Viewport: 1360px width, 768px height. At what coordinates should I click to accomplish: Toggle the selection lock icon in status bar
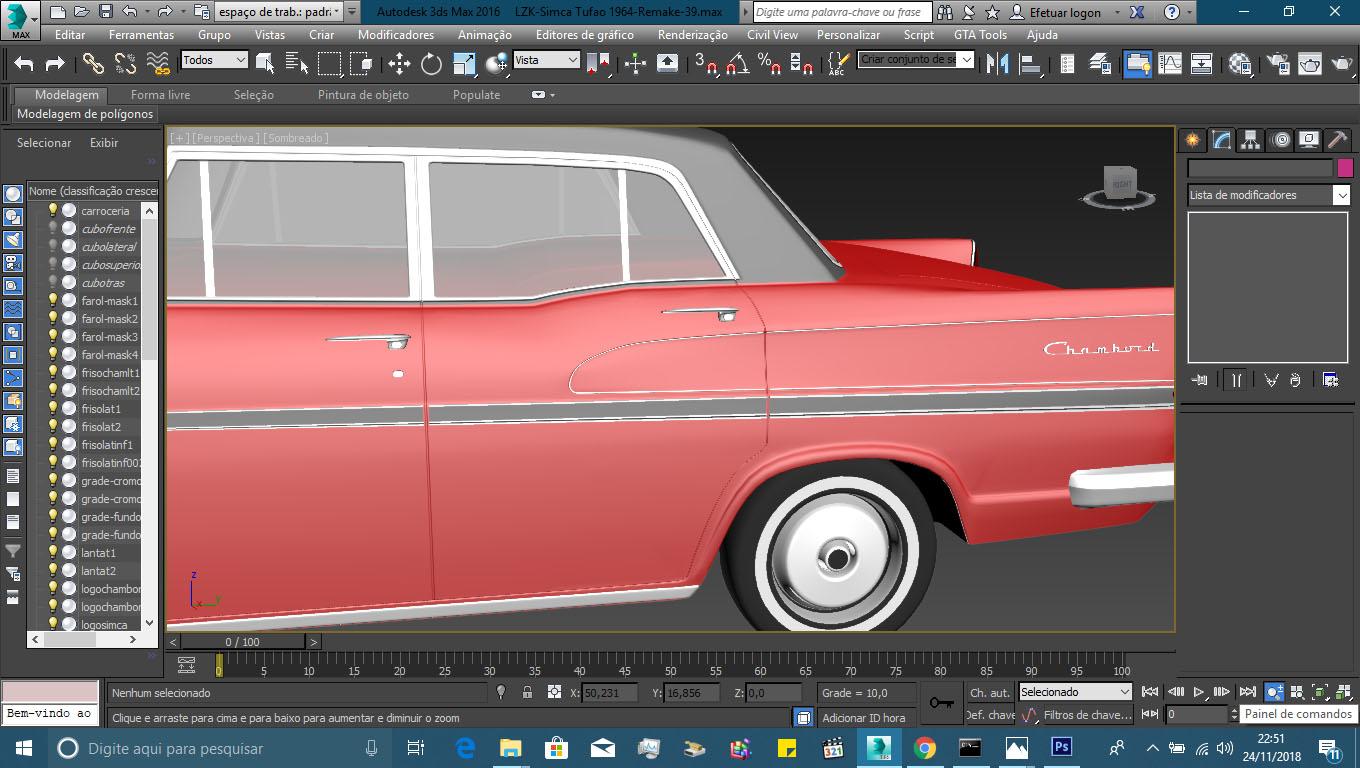pyautogui.click(x=527, y=692)
